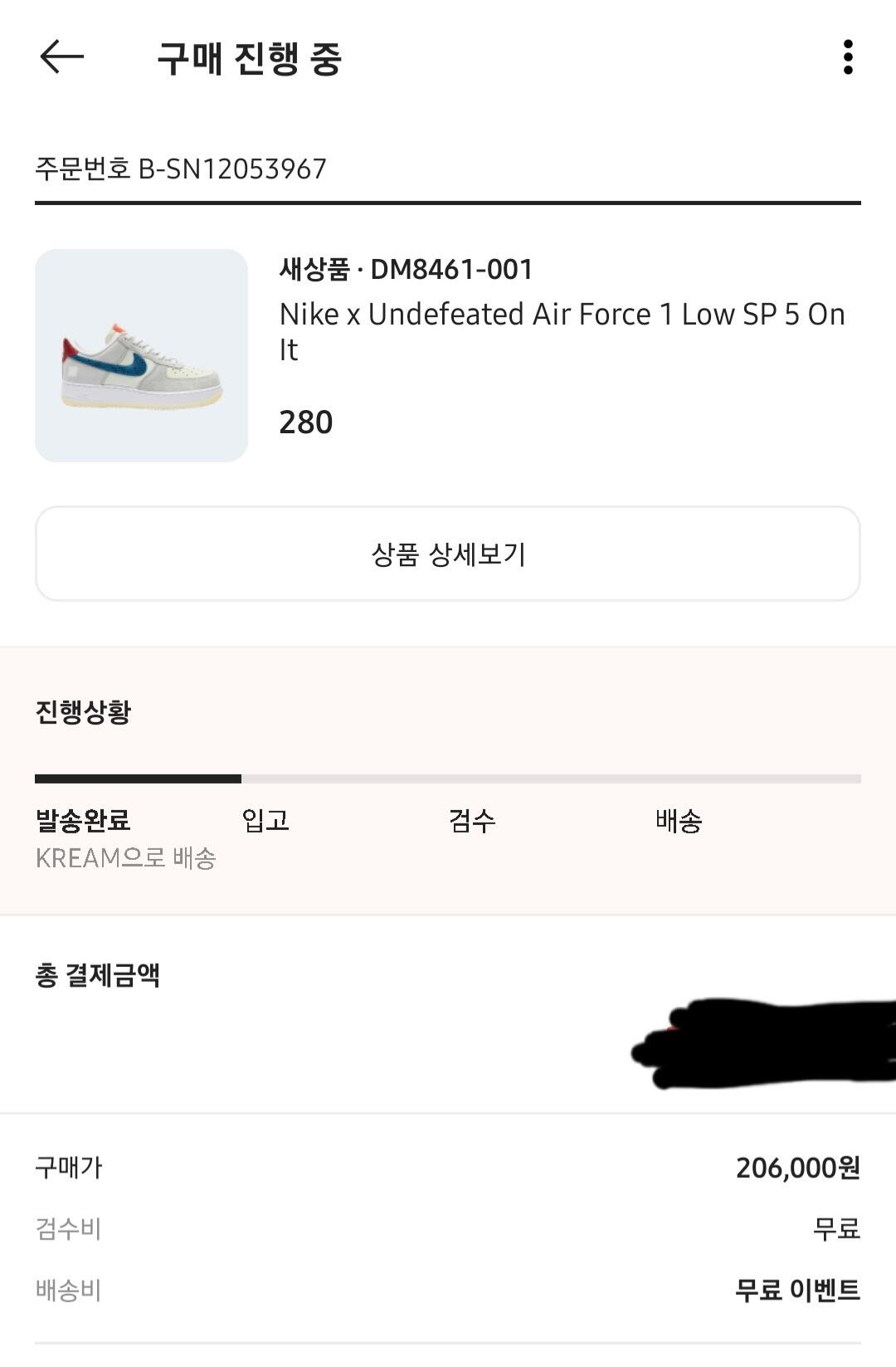Tap the 발송완료 progress step
896x1367 pixels.
pos(83,821)
